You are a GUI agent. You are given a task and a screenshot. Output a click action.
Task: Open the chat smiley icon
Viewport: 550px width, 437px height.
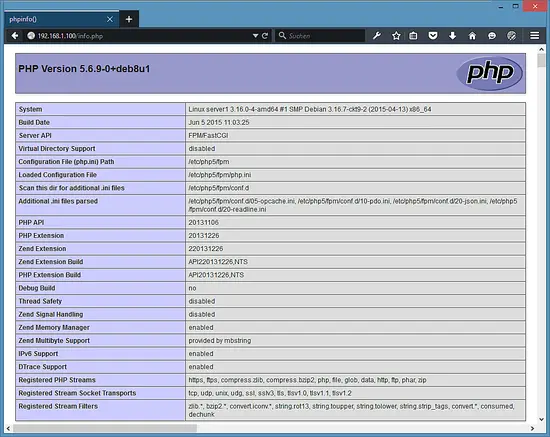click(492, 35)
